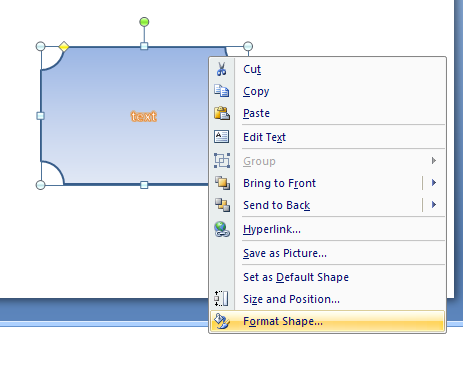Choose Copy from the context menu
Screen dimensions: 463x366
pos(327,91)
